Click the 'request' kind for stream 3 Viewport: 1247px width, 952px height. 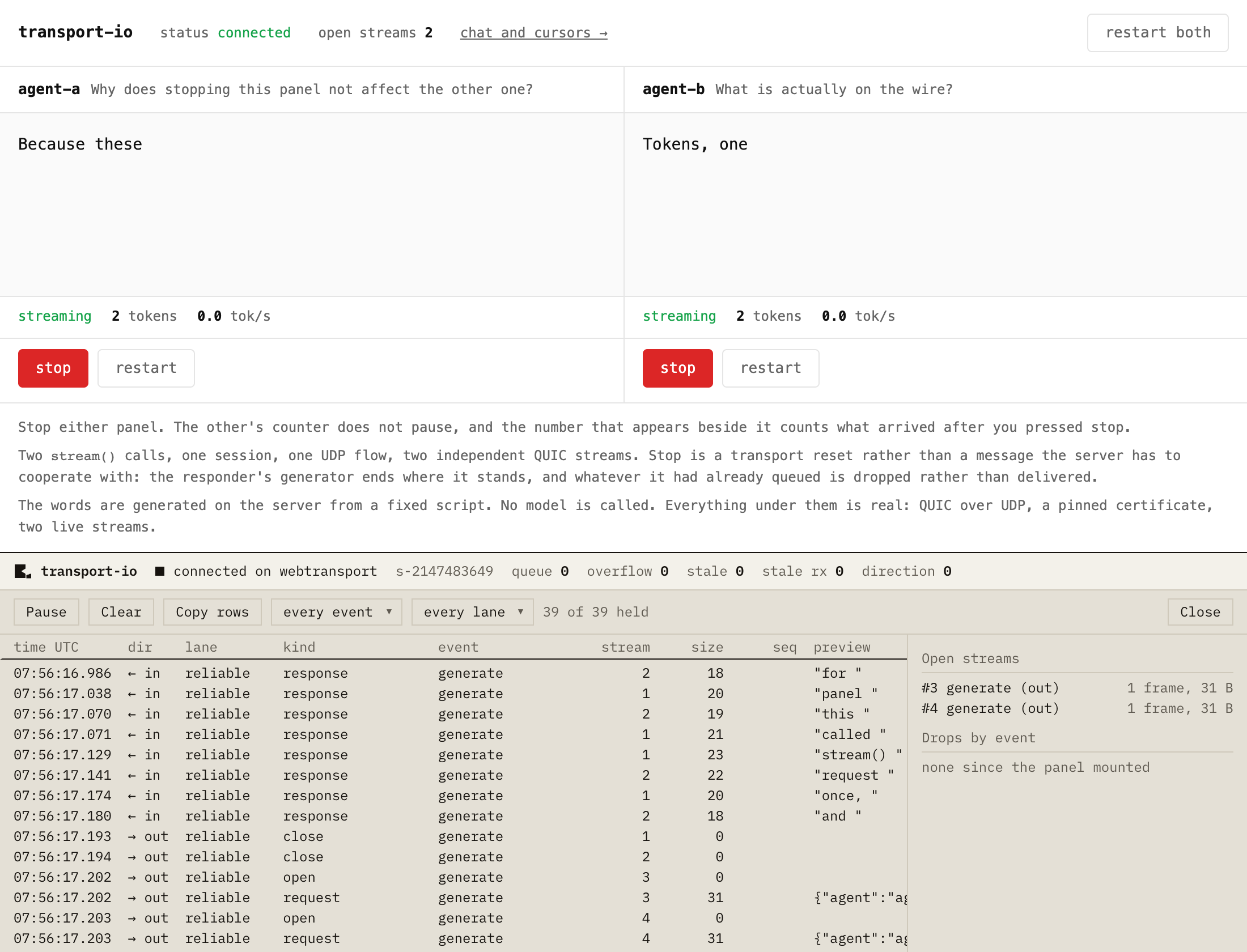[x=311, y=898]
